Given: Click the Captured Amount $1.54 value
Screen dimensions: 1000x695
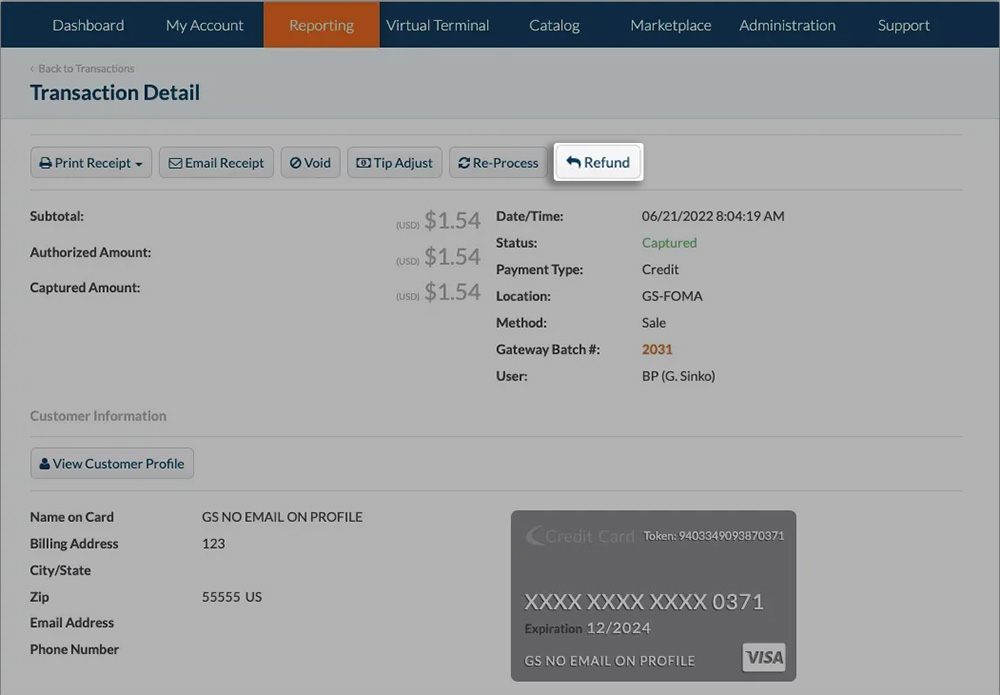Looking at the screenshot, I should point(452,292).
